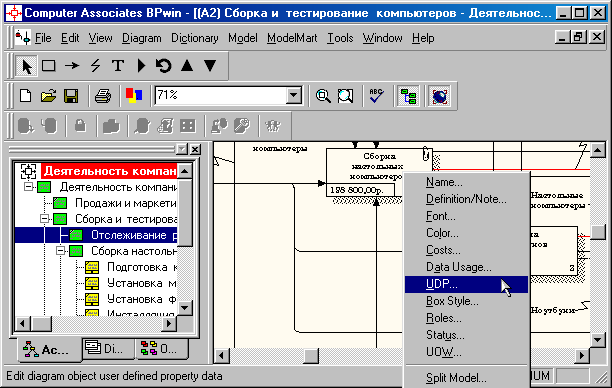The width and height of the screenshot is (612, 388).
Task: Print the current diagram
Action: click(x=103, y=96)
